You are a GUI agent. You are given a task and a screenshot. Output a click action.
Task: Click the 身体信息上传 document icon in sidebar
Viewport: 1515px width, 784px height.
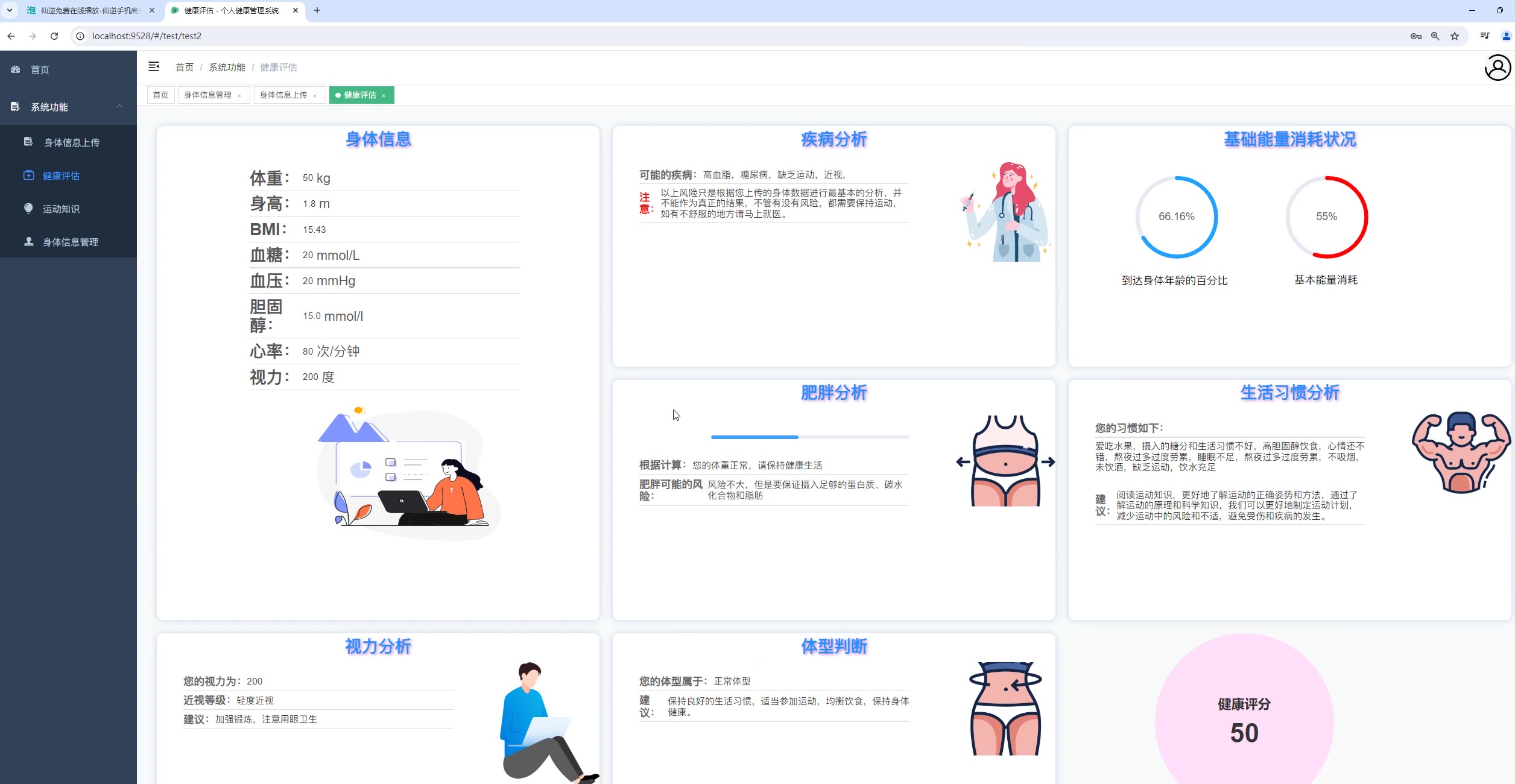point(28,142)
